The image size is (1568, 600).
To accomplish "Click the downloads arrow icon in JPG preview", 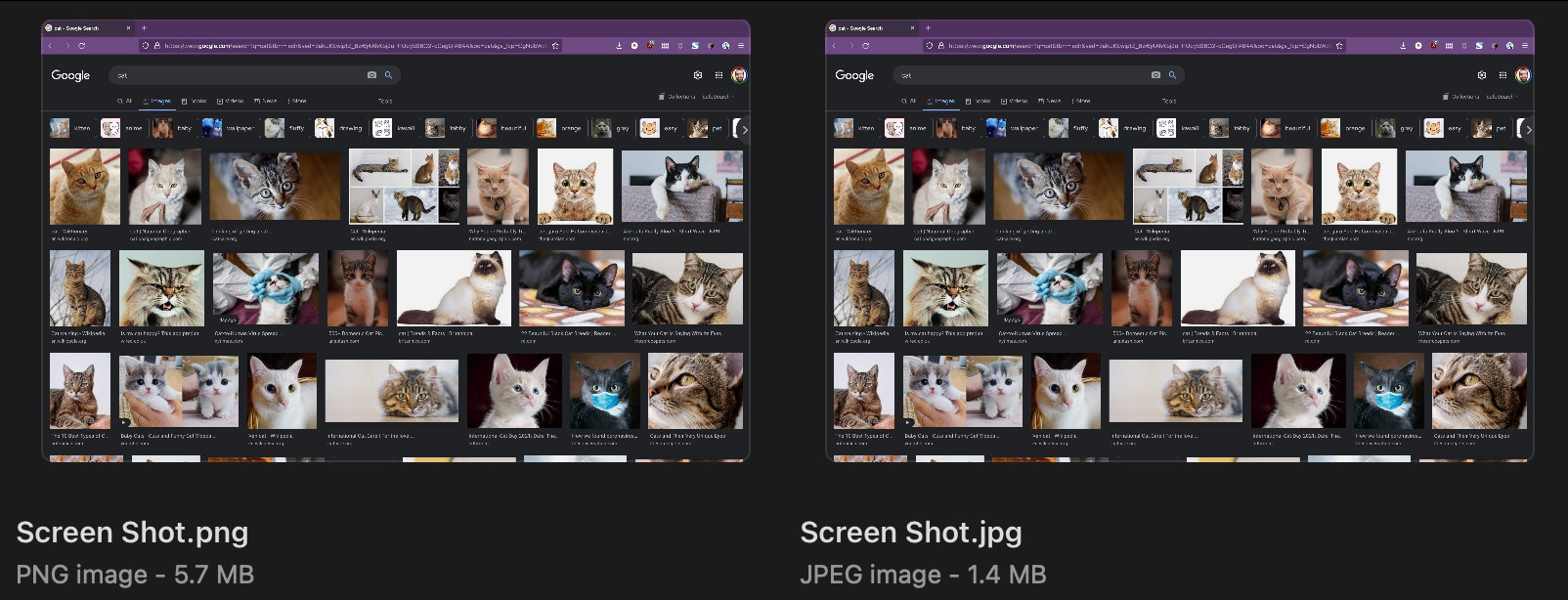I will point(1403,46).
